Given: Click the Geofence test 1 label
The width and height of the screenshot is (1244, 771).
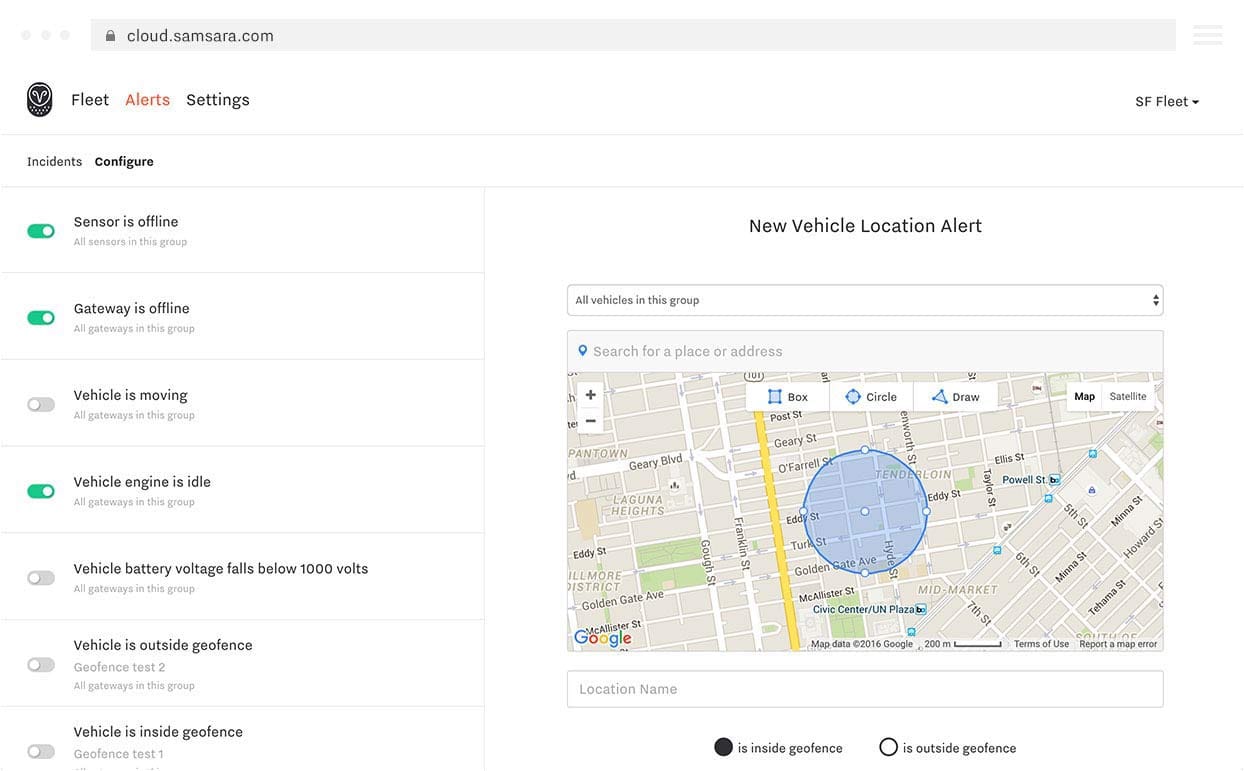Looking at the screenshot, I should coord(118,754).
